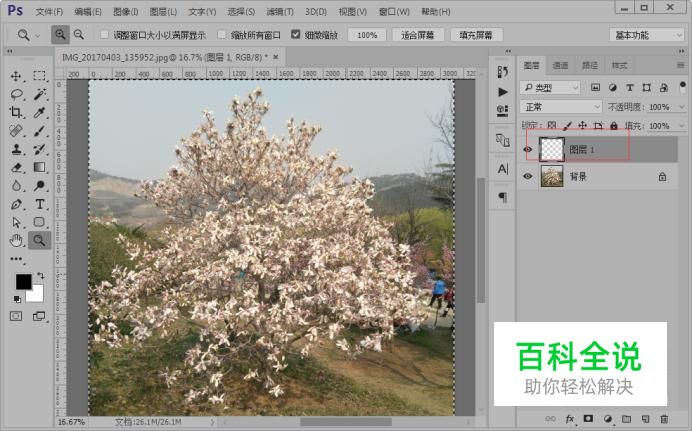Select the Zoom tool in toolbox
Image resolution: width=692 pixels, height=431 pixels.
(39, 240)
